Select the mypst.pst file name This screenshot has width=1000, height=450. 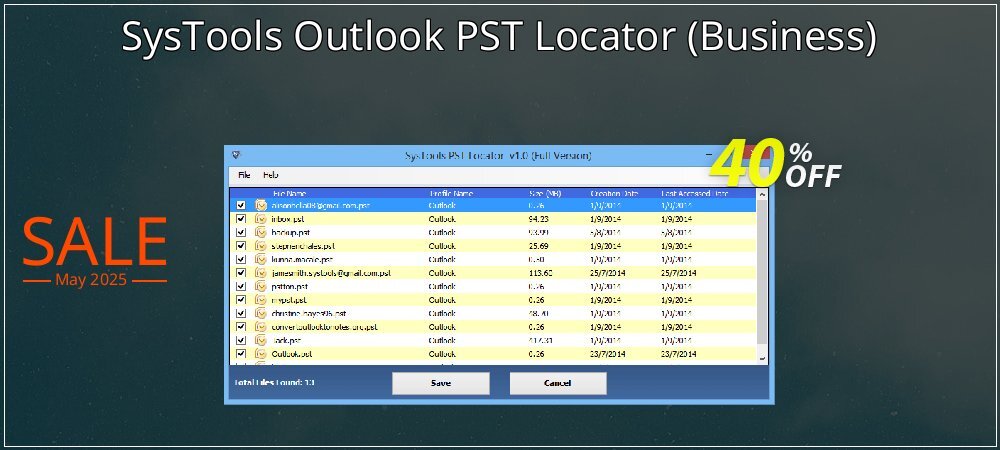click(x=289, y=300)
